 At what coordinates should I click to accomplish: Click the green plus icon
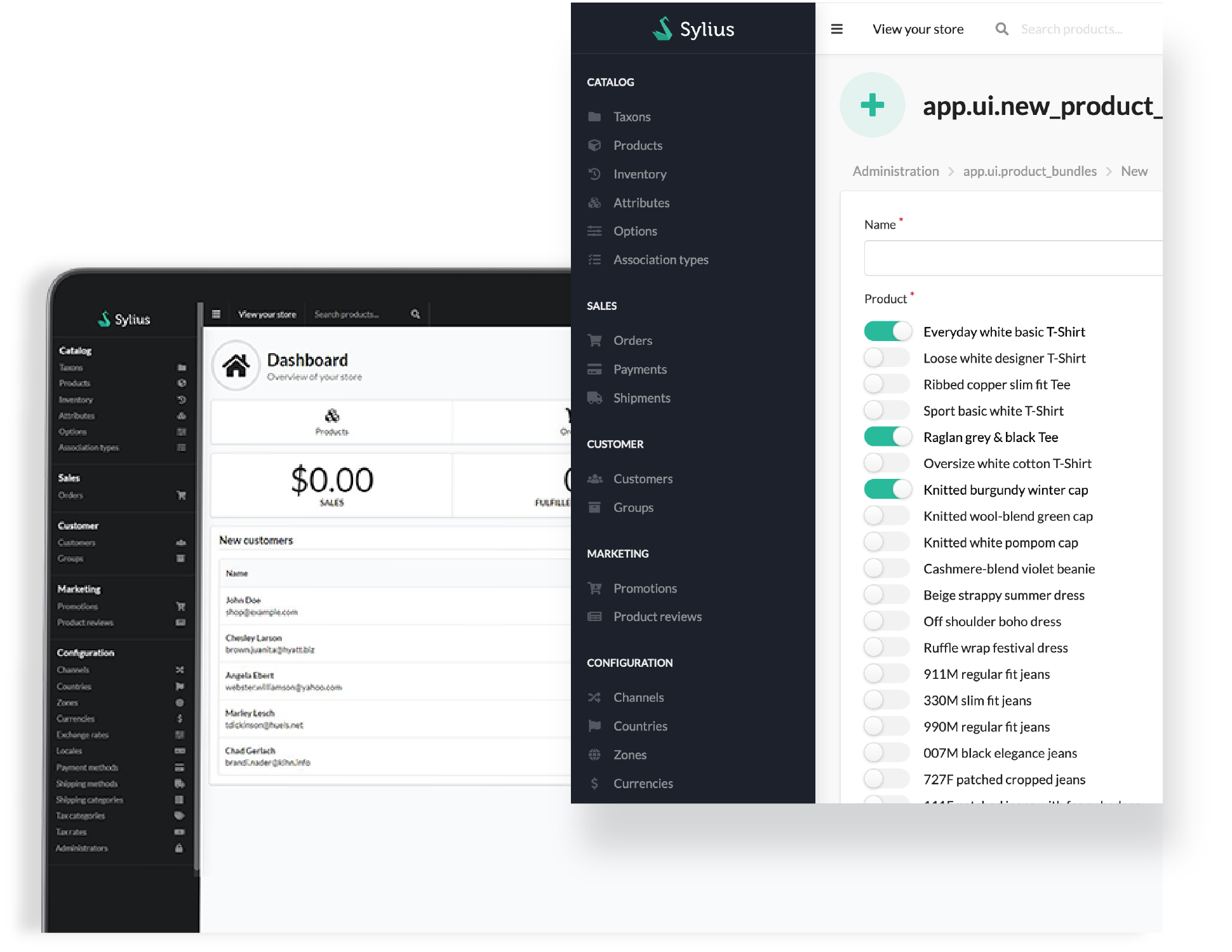pyautogui.click(x=872, y=105)
